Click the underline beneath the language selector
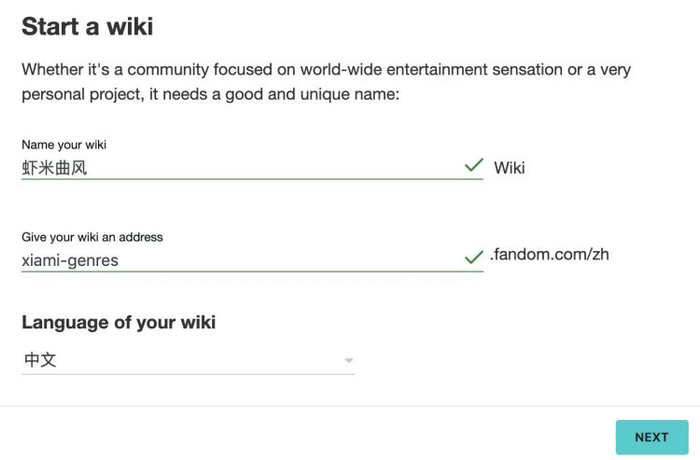The height and width of the screenshot is (460, 700). 188,375
